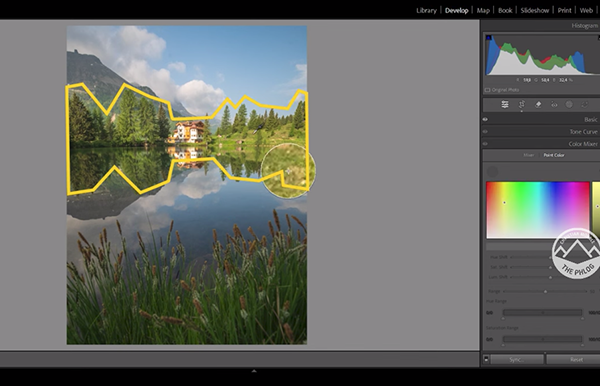Expand the Tone Curve panel header
This screenshot has width=600, height=386.
point(541,132)
